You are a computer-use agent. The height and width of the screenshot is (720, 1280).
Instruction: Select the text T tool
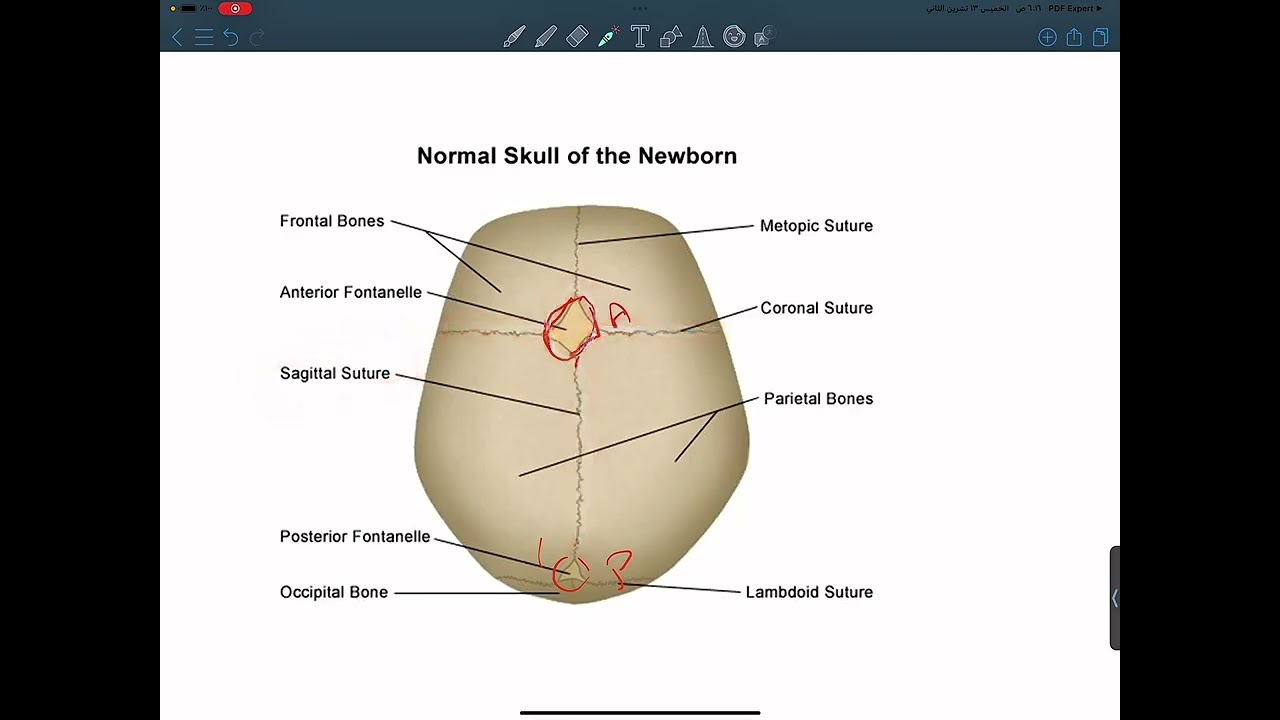tap(640, 37)
